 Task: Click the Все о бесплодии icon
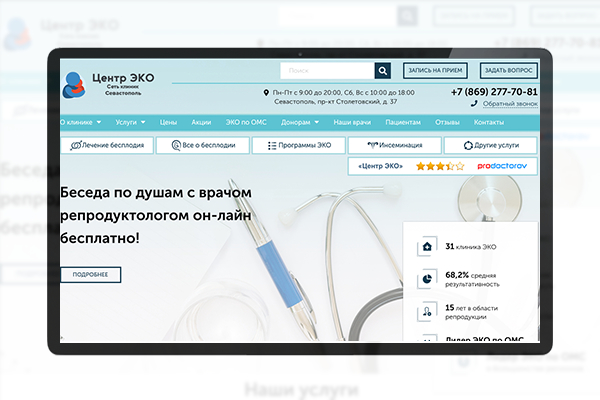(176, 145)
